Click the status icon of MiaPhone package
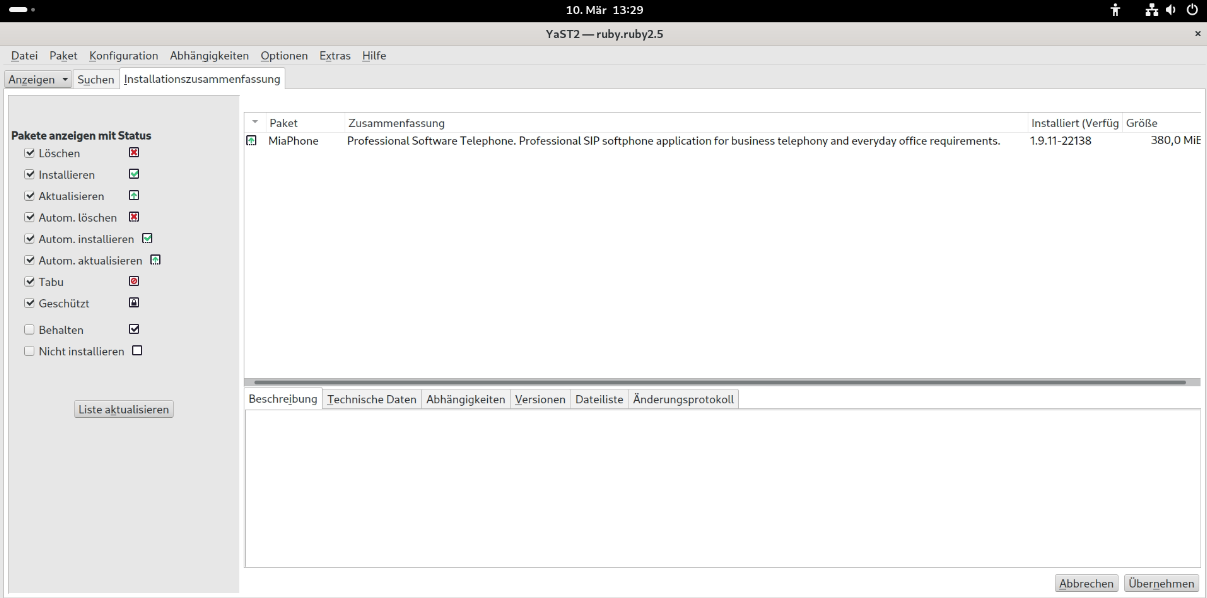 [251, 141]
